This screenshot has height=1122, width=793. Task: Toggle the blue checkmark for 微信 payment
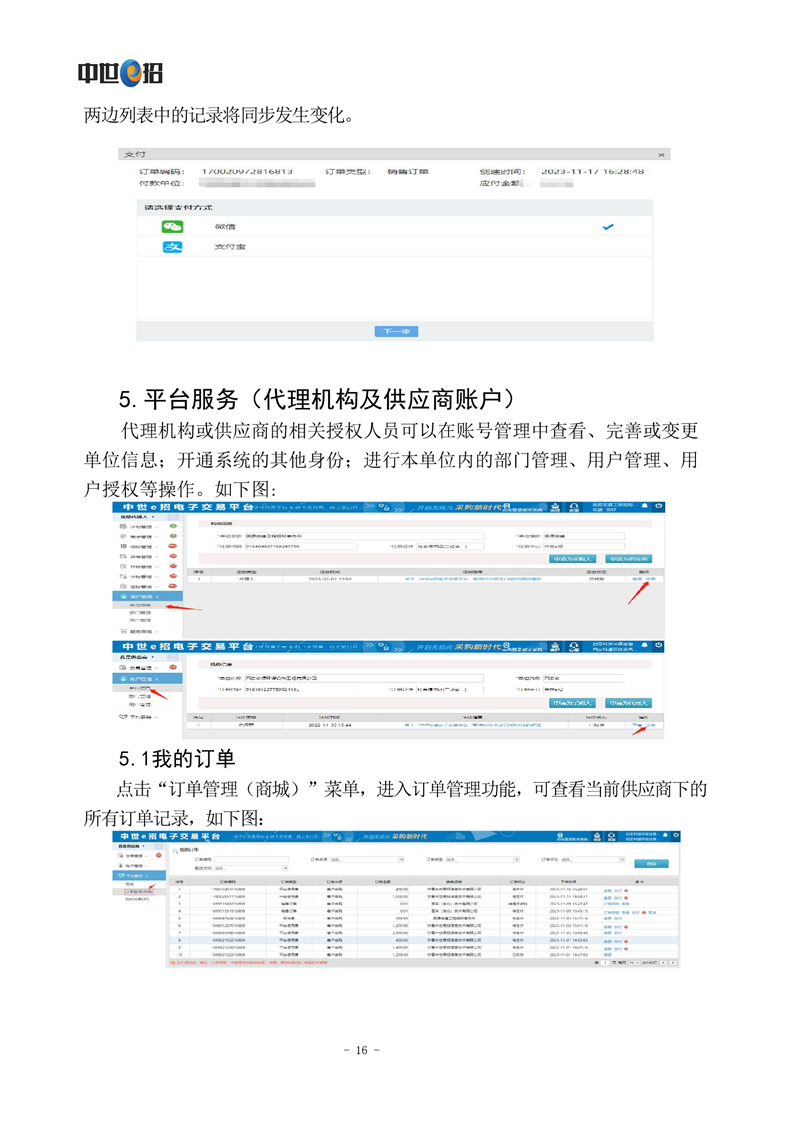pos(608,227)
